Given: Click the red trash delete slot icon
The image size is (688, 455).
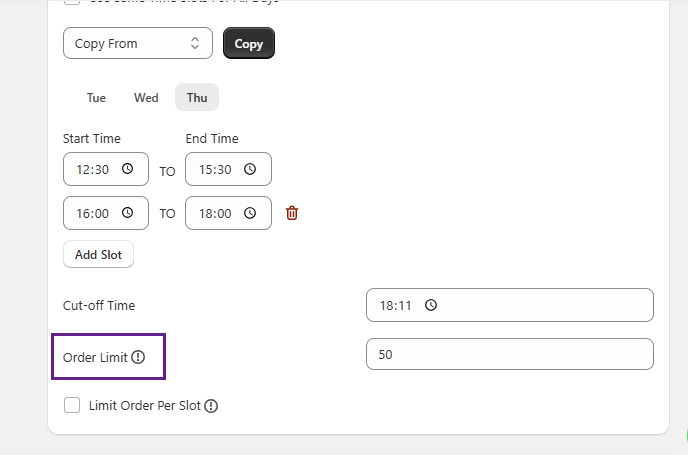Looking at the screenshot, I should click(292, 213).
